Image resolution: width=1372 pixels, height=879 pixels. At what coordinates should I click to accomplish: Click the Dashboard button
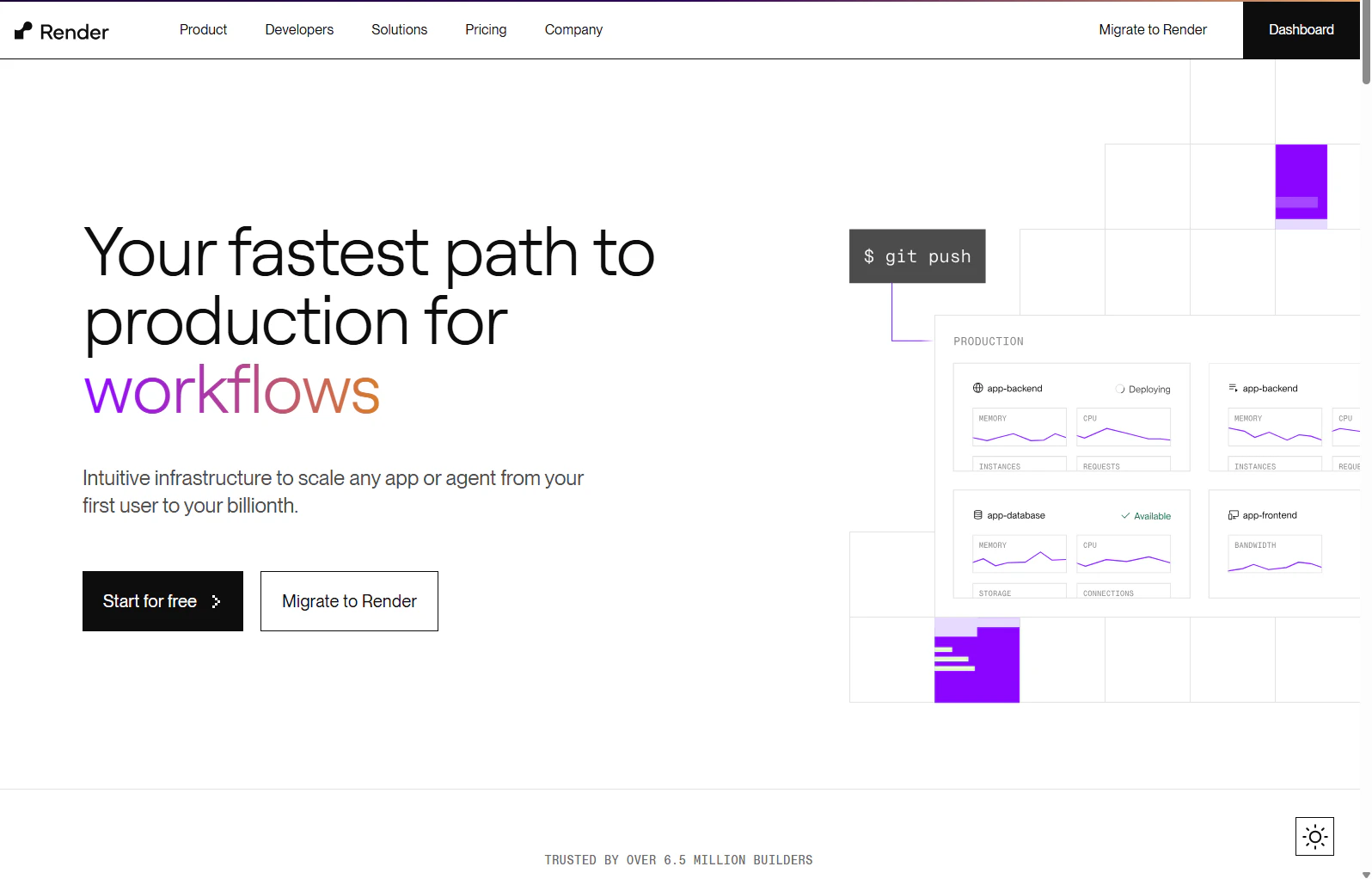[x=1301, y=29]
